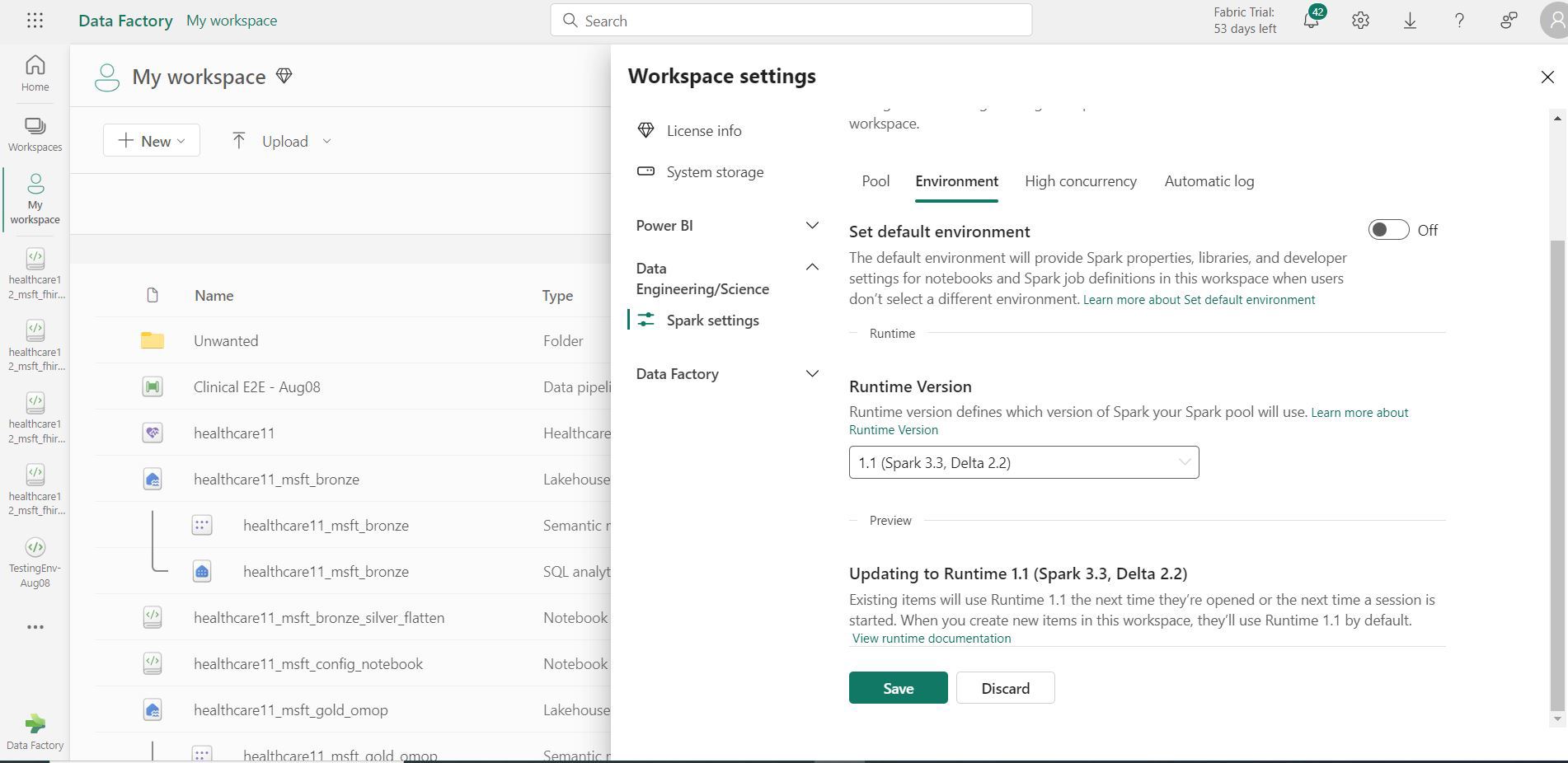Click the Unwanted folder icon
This screenshot has width=1568, height=763.
point(152,340)
